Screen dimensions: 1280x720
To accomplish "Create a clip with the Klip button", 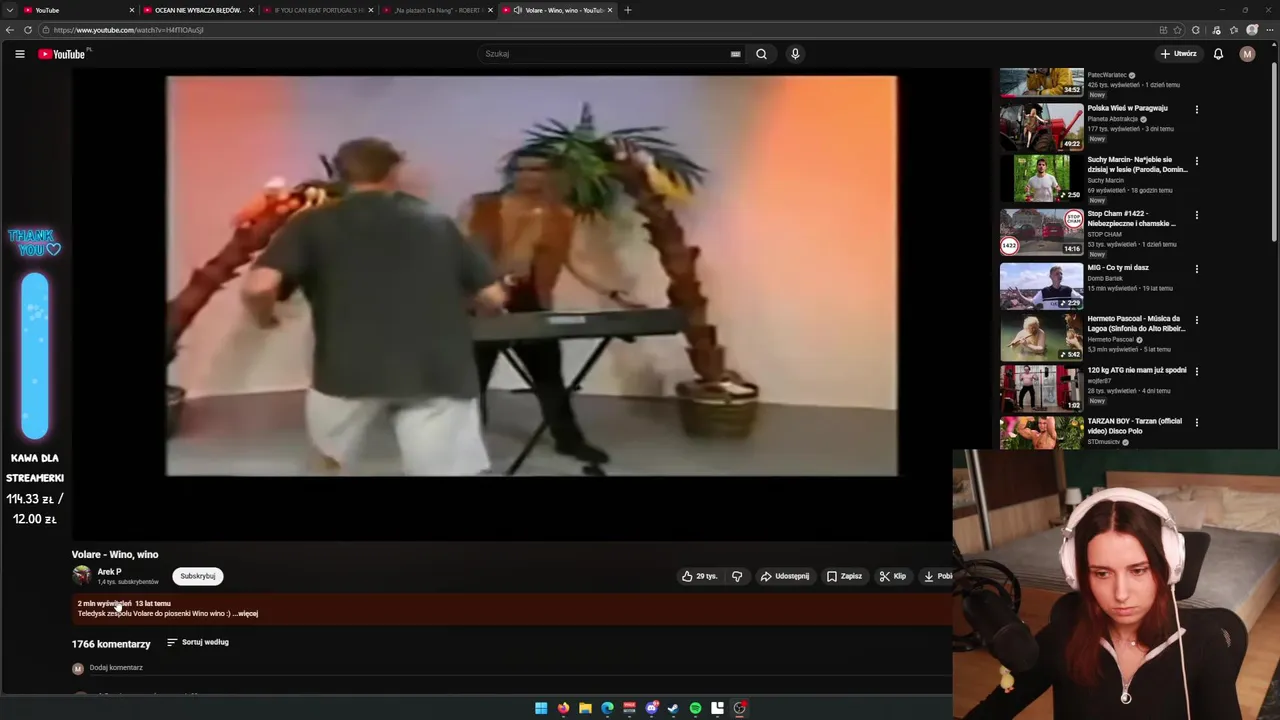I will point(893,576).
